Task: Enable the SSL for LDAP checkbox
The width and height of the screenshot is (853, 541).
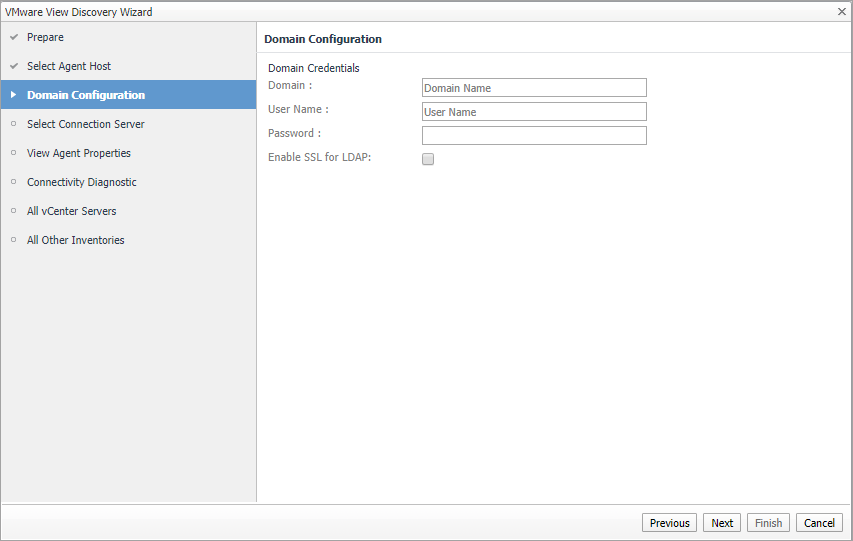Action: [428, 159]
